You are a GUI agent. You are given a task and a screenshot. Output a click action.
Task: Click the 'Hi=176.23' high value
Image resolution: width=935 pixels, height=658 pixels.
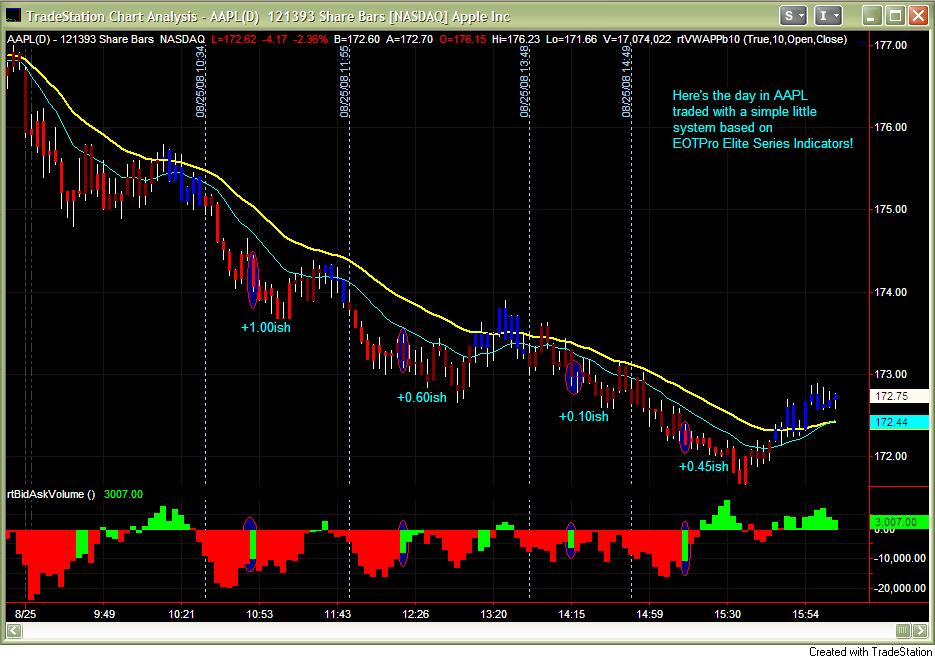tap(516, 39)
